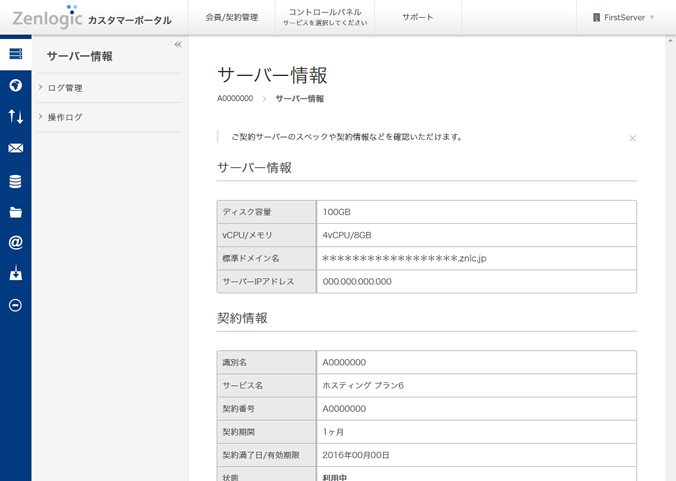676x481 pixels.
Task: Click the circled minus sidebar icon
Action: click(x=15, y=305)
